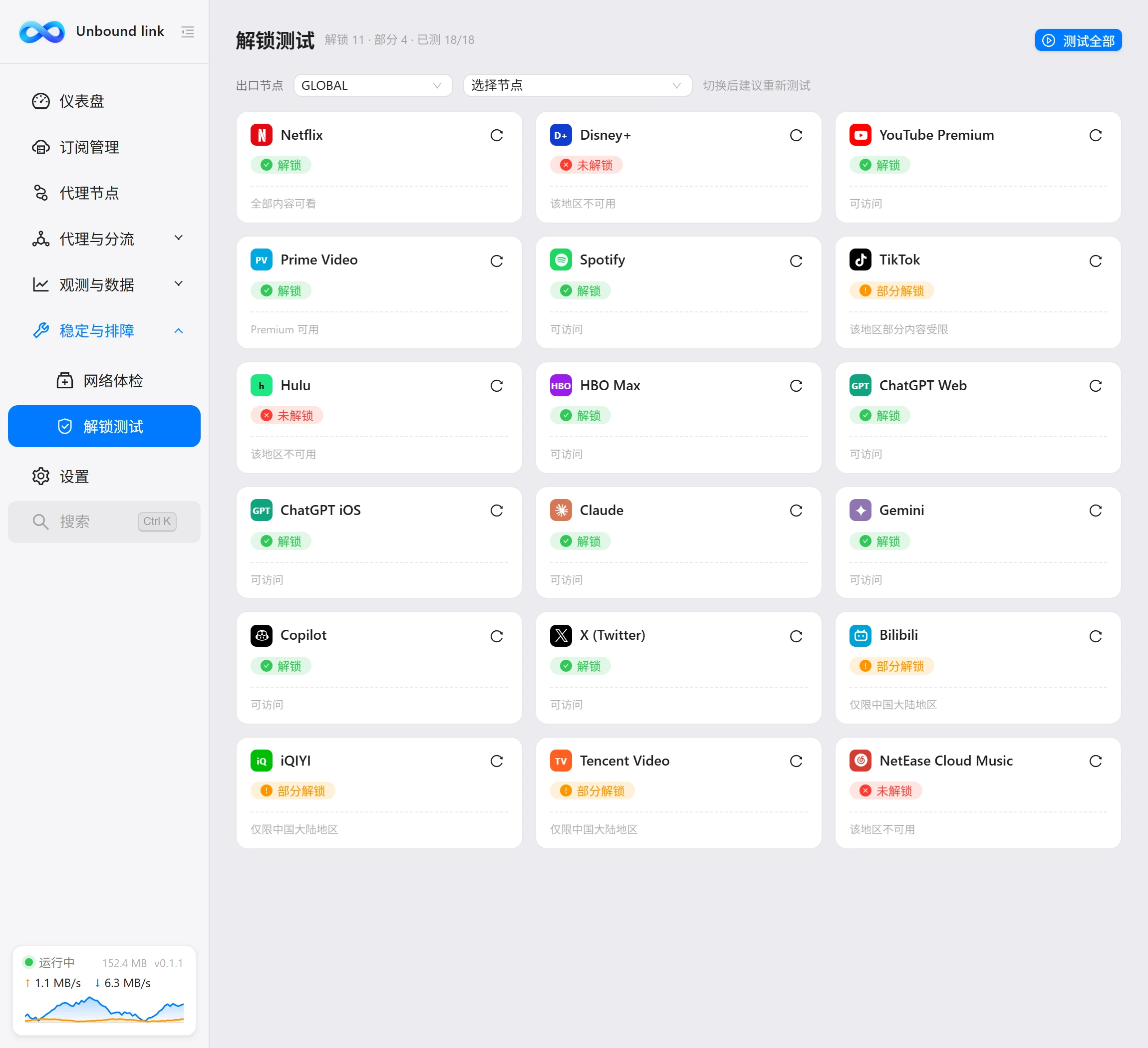Retest Claude with its refresh icon
Image resolution: width=1148 pixels, height=1048 pixels.
point(796,511)
